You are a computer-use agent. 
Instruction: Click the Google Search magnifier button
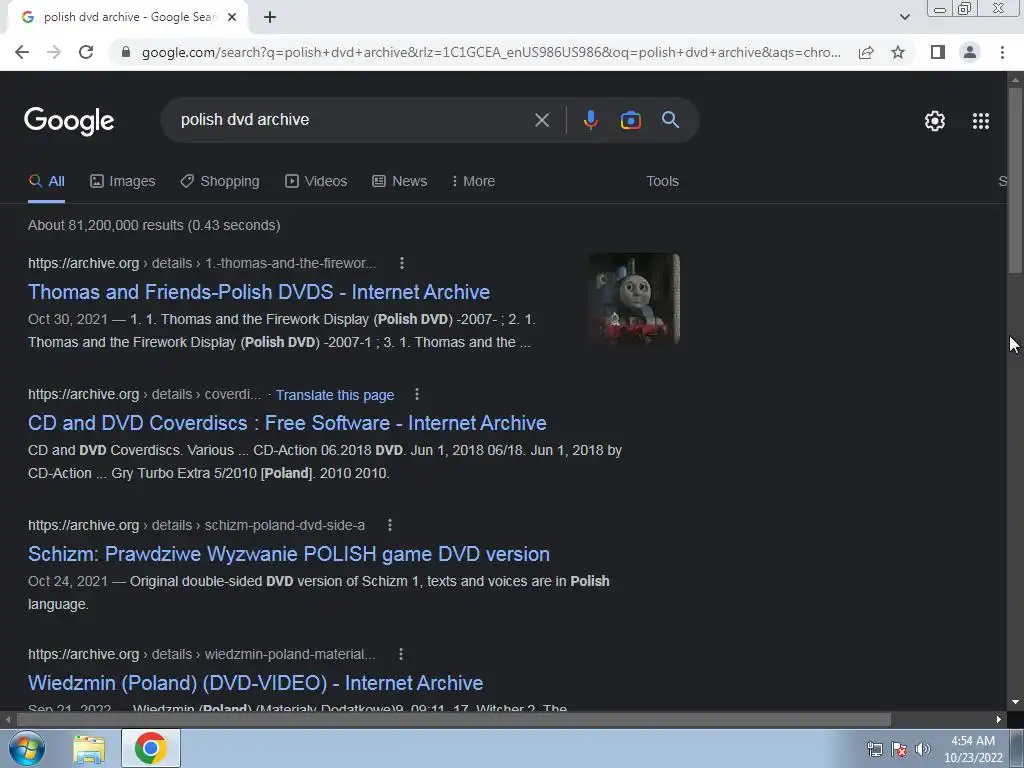coord(670,120)
